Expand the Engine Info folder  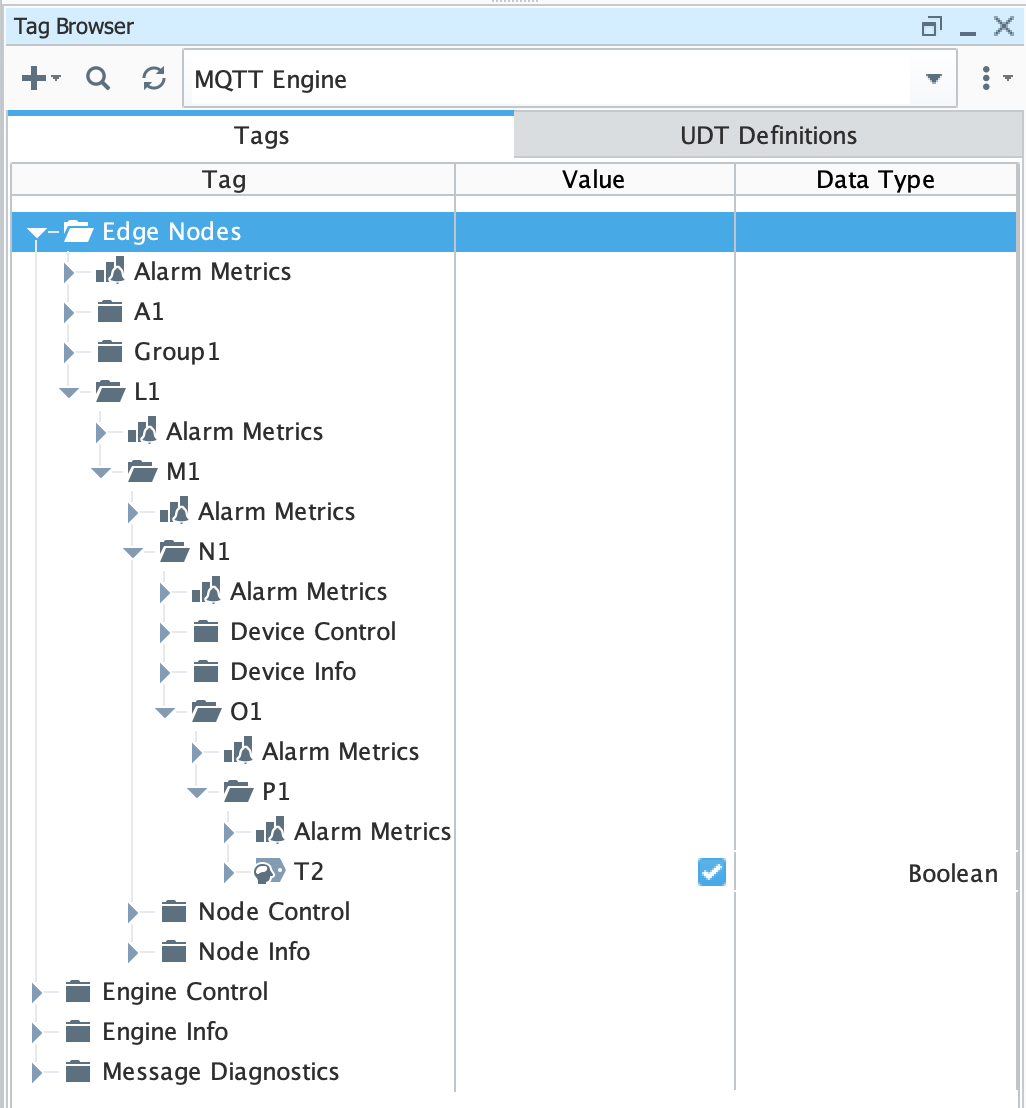(x=38, y=1032)
